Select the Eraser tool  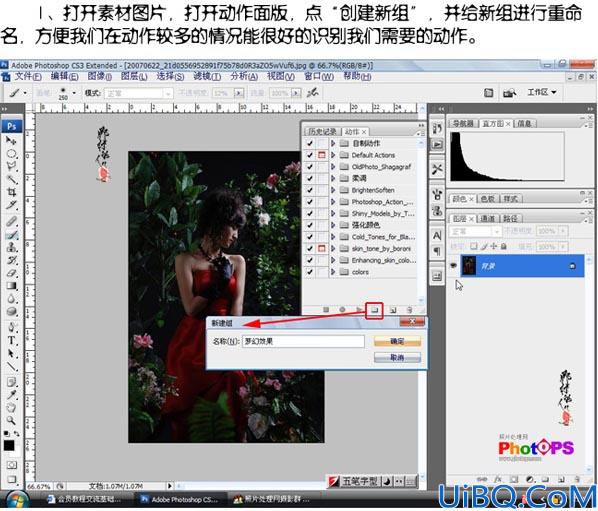11,273
